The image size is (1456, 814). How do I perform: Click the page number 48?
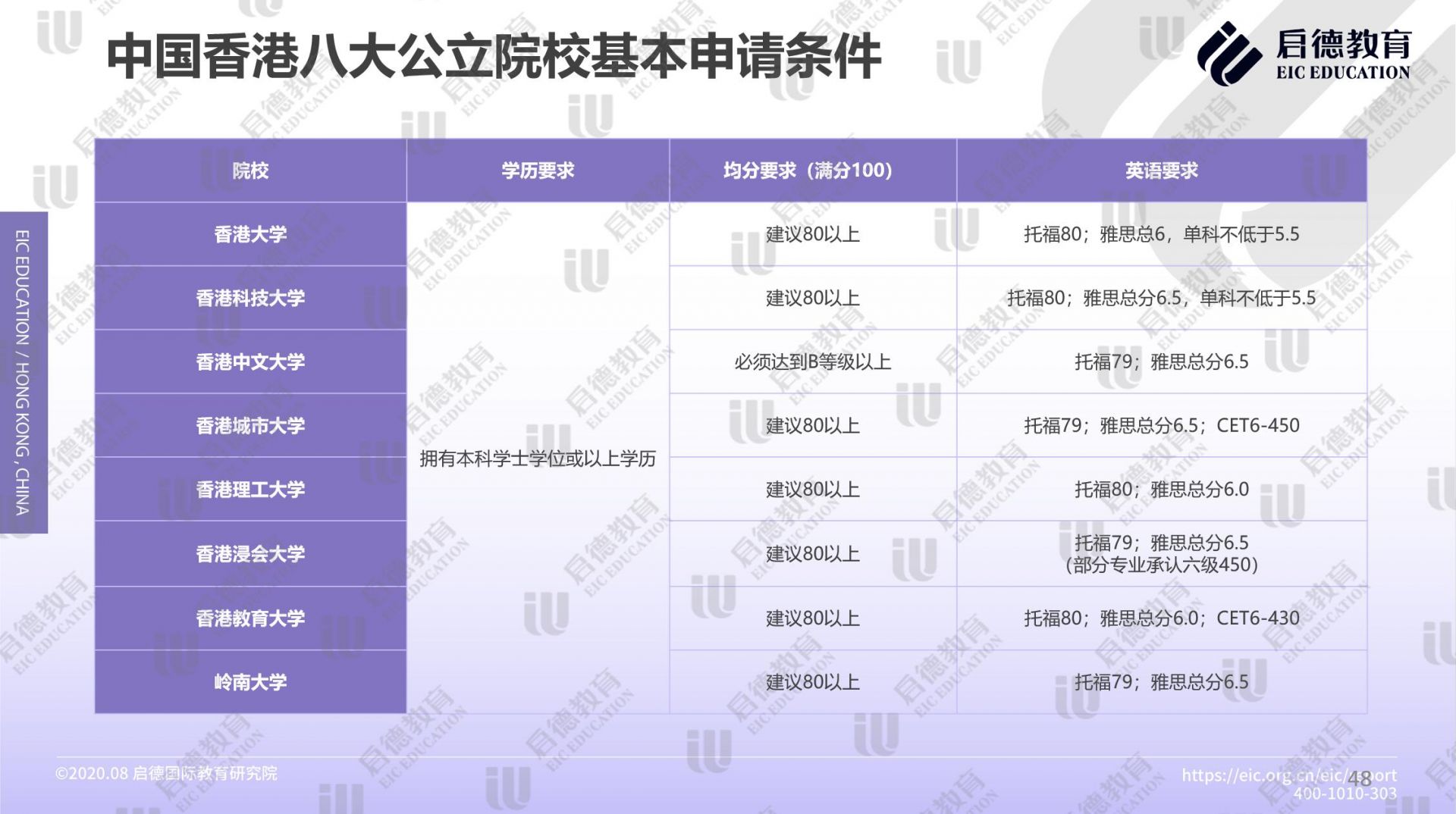pos(1360,778)
